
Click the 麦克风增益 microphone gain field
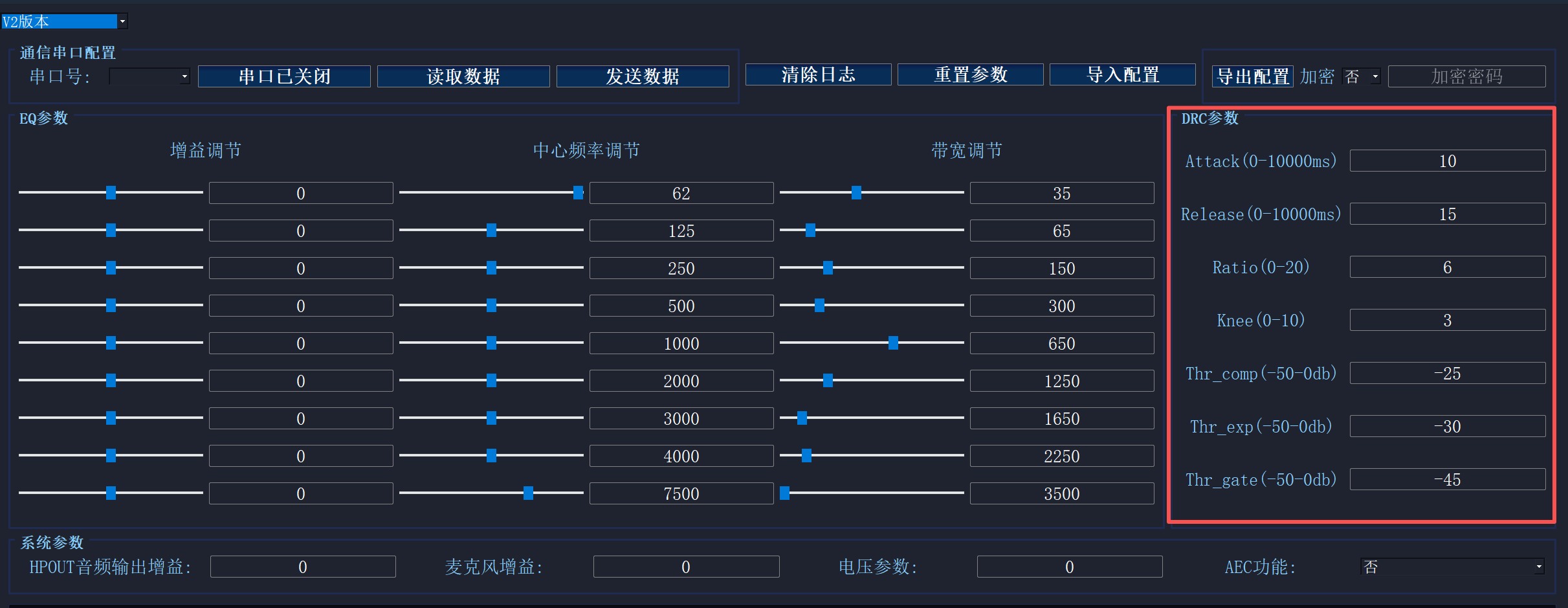[x=686, y=566]
